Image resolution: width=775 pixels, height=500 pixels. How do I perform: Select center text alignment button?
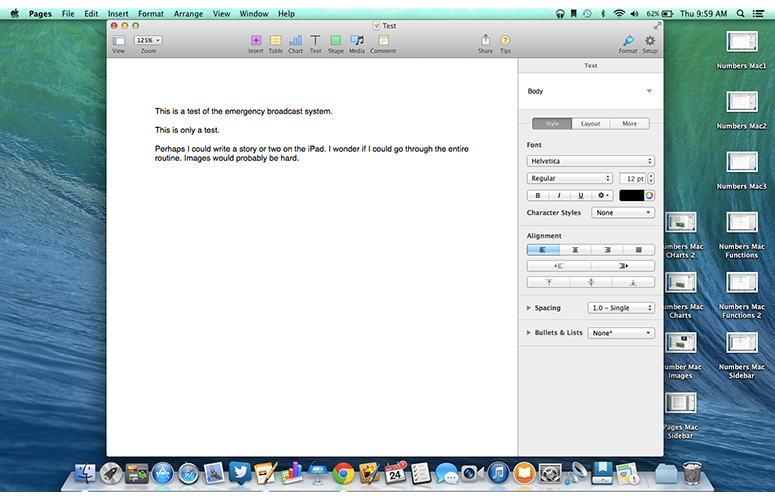click(x=575, y=250)
